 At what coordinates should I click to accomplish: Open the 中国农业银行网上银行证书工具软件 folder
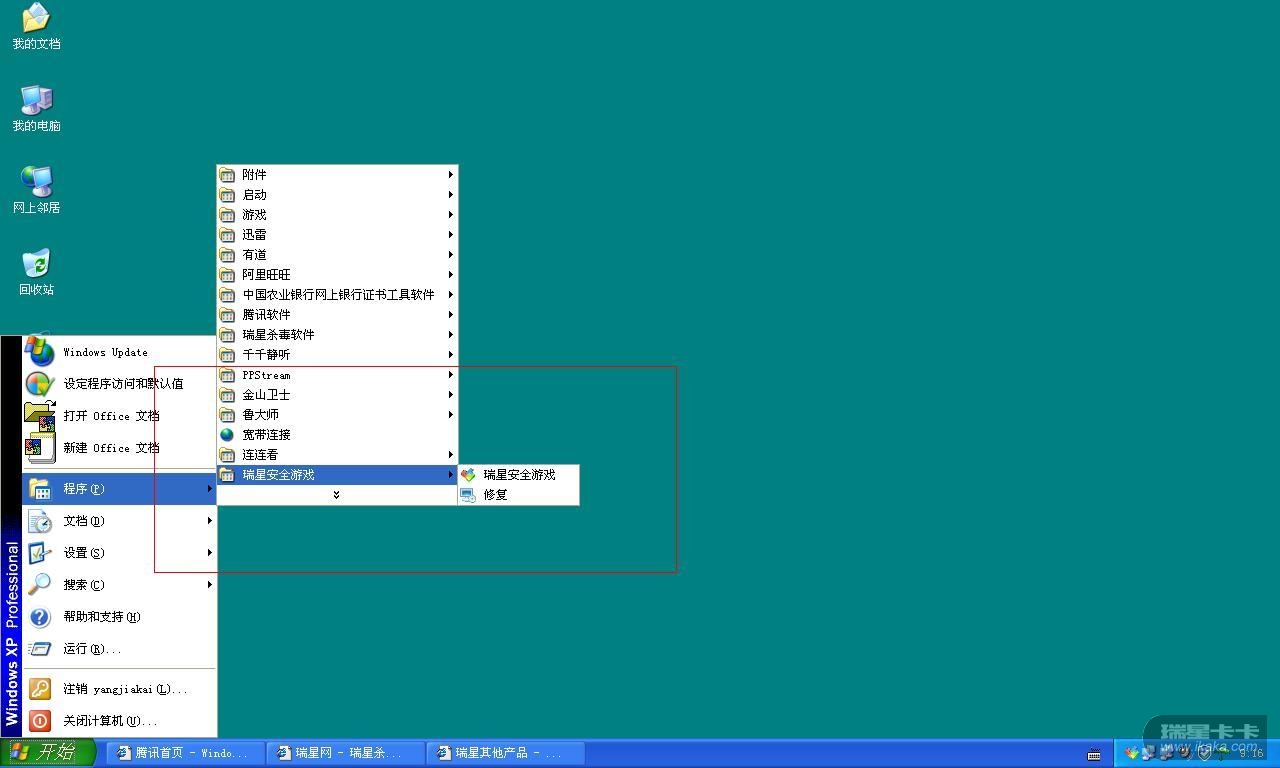[337, 295]
